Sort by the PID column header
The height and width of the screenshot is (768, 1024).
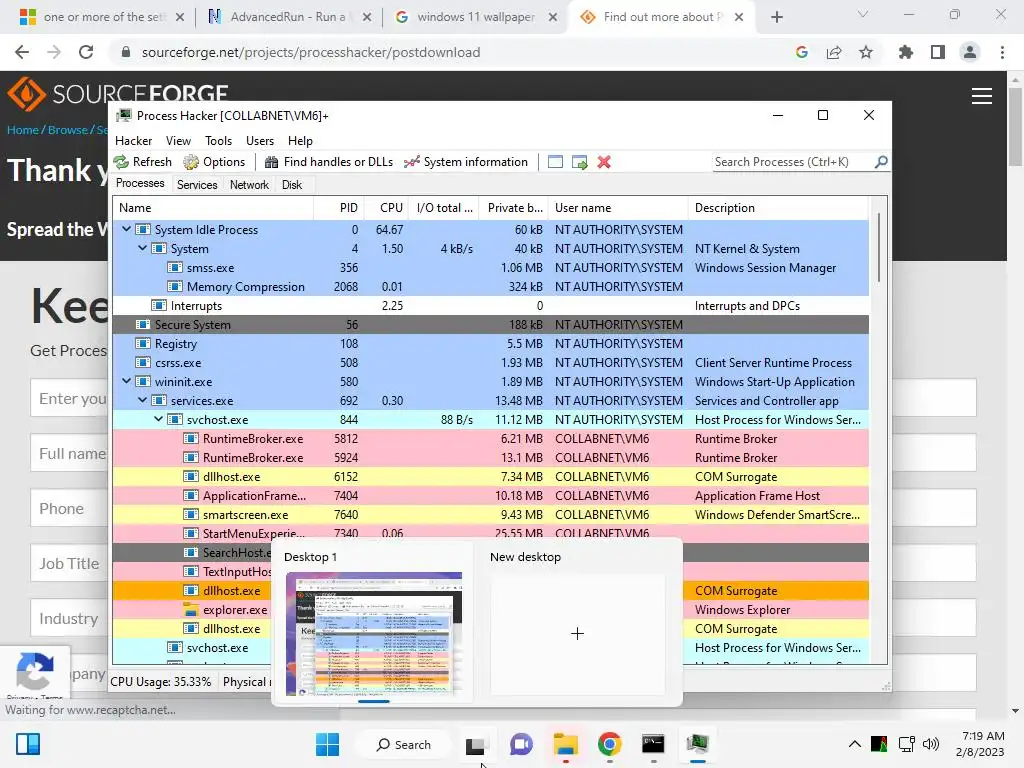339,208
